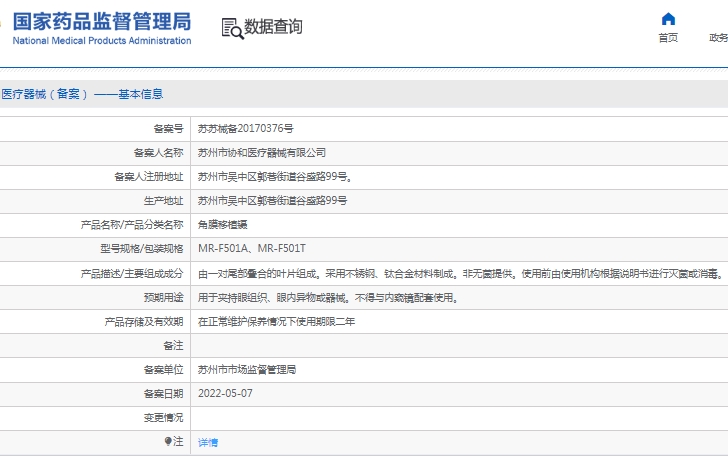Select the National Medical Products Administration subtitle
This screenshot has height=459, width=728.
click(x=102, y=41)
